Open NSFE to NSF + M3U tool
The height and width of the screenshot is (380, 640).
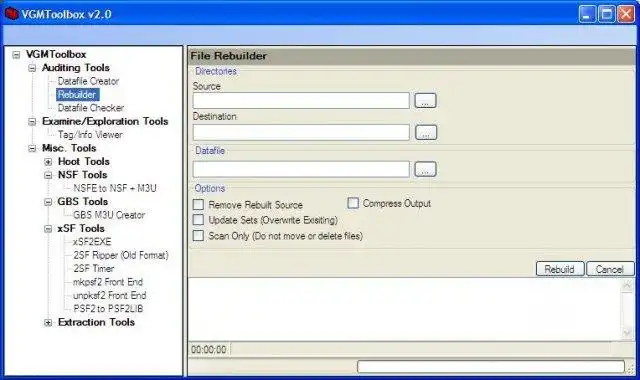pyautogui.click(x=115, y=188)
